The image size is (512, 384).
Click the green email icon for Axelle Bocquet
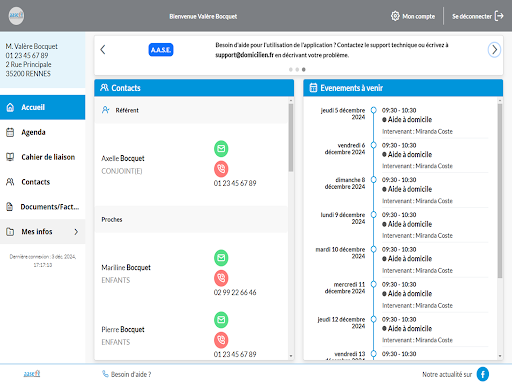coord(221,149)
